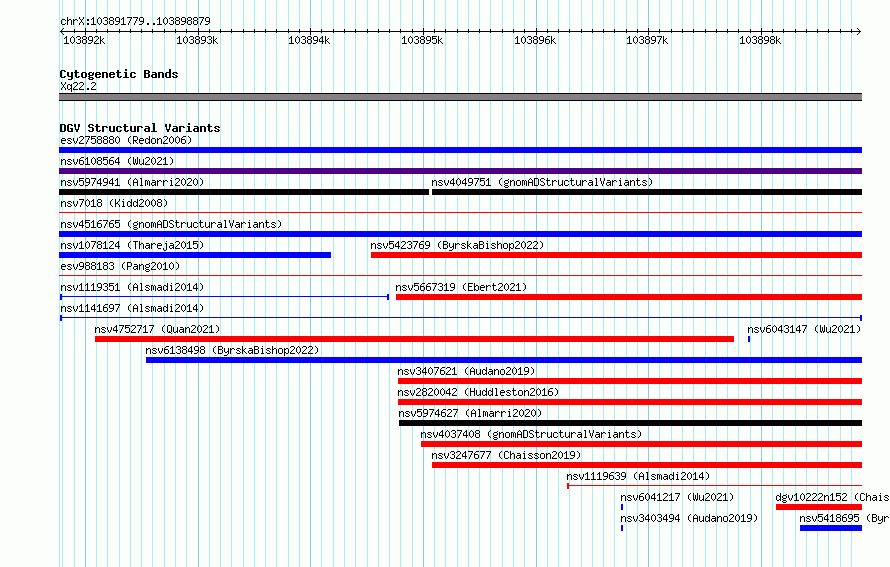Viewport: 890px width, 567px height.
Task: Click the black nsv5974627 variant bar
Action: point(631,423)
